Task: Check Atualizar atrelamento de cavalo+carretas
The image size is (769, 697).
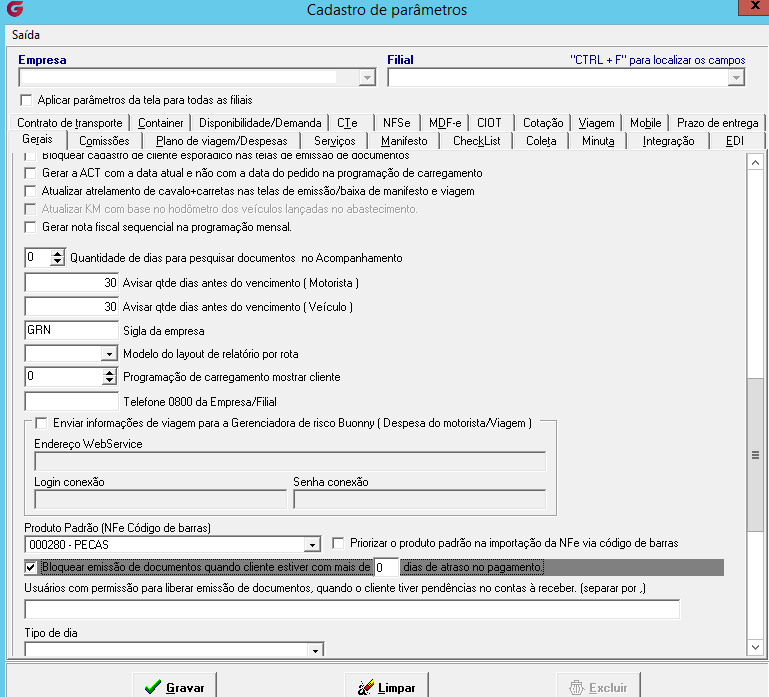Action: click(x=30, y=191)
